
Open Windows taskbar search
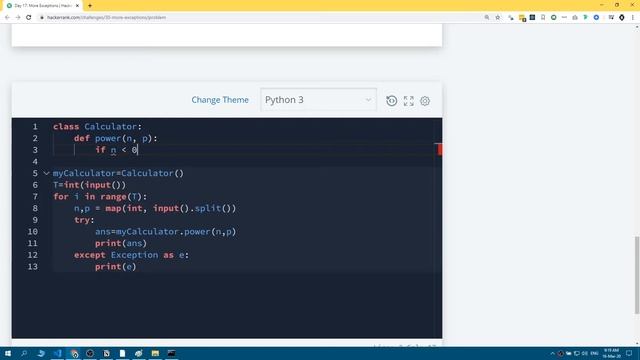click(x=24, y=353)
